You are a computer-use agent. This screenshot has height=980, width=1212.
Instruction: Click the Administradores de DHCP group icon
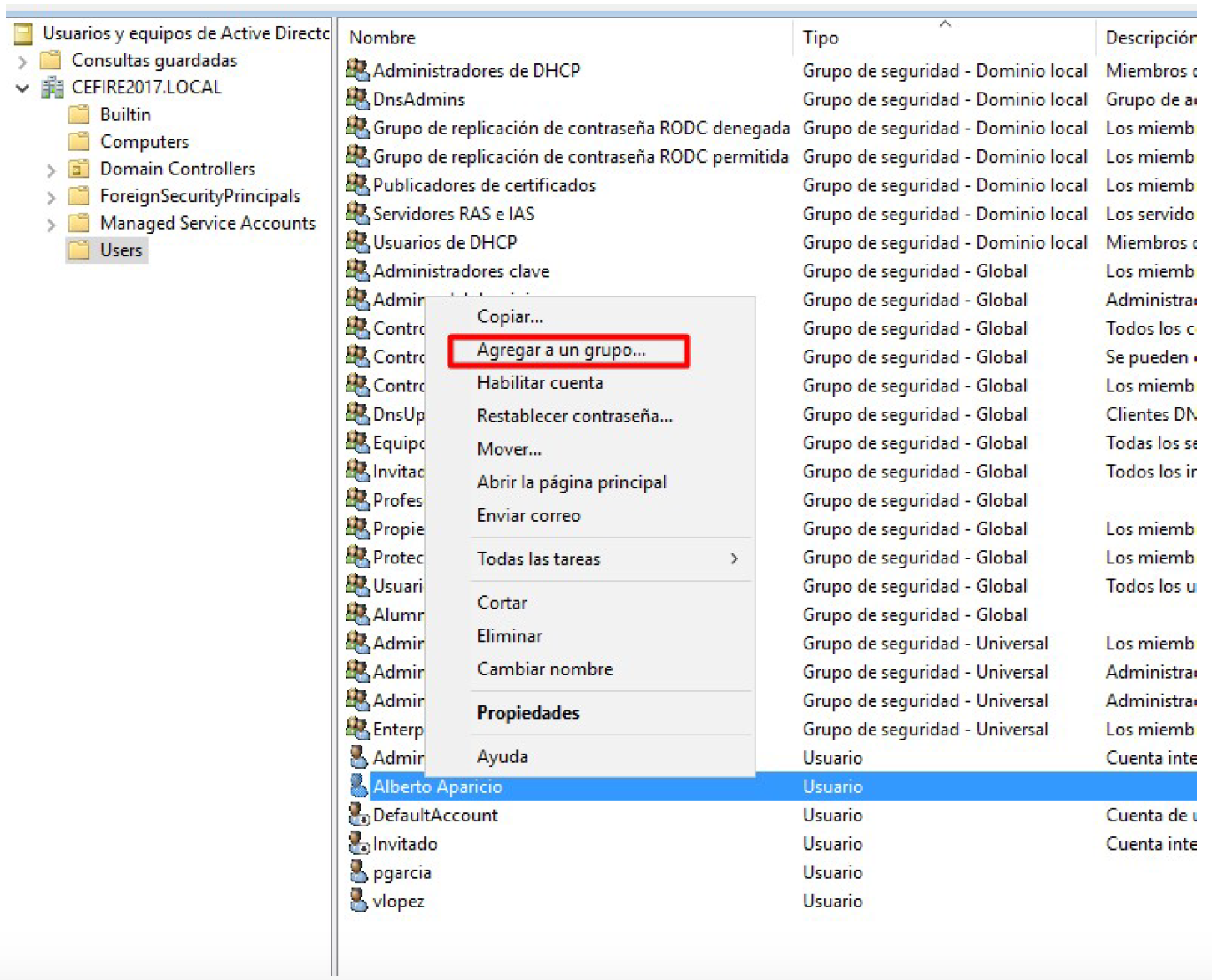(357, 70)
